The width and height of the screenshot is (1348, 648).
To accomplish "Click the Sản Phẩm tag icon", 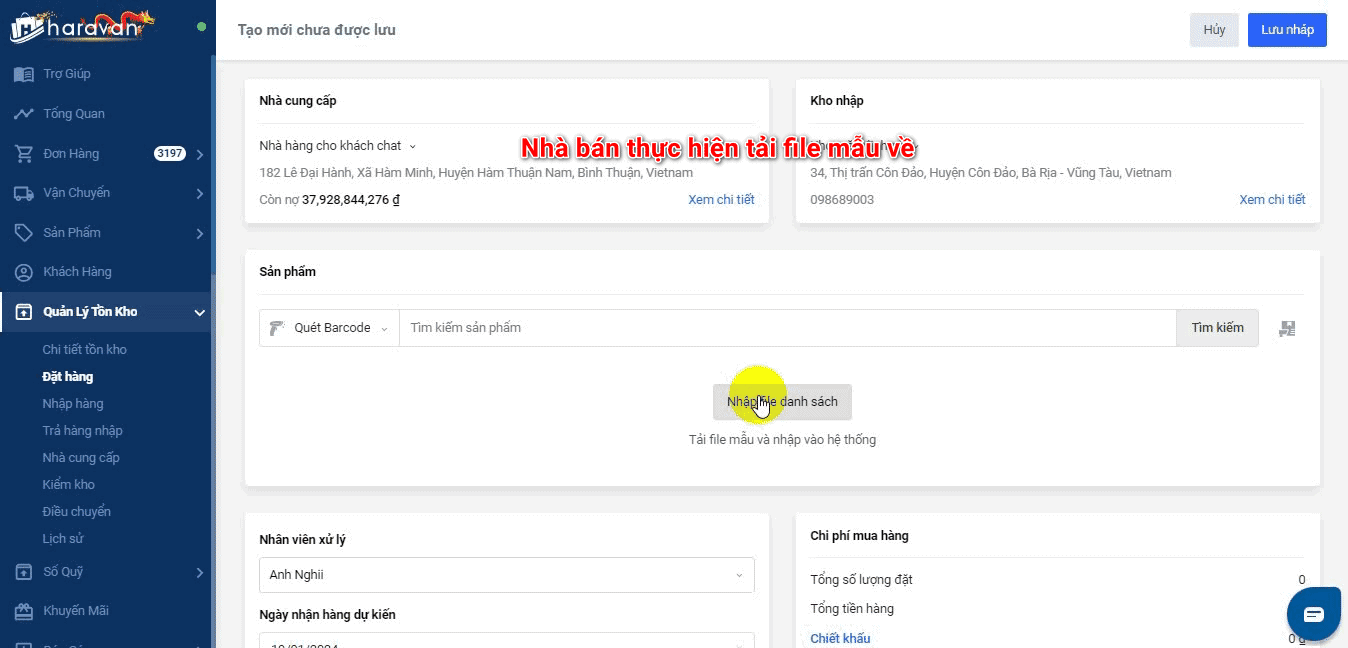I will (x=23, y=233).
